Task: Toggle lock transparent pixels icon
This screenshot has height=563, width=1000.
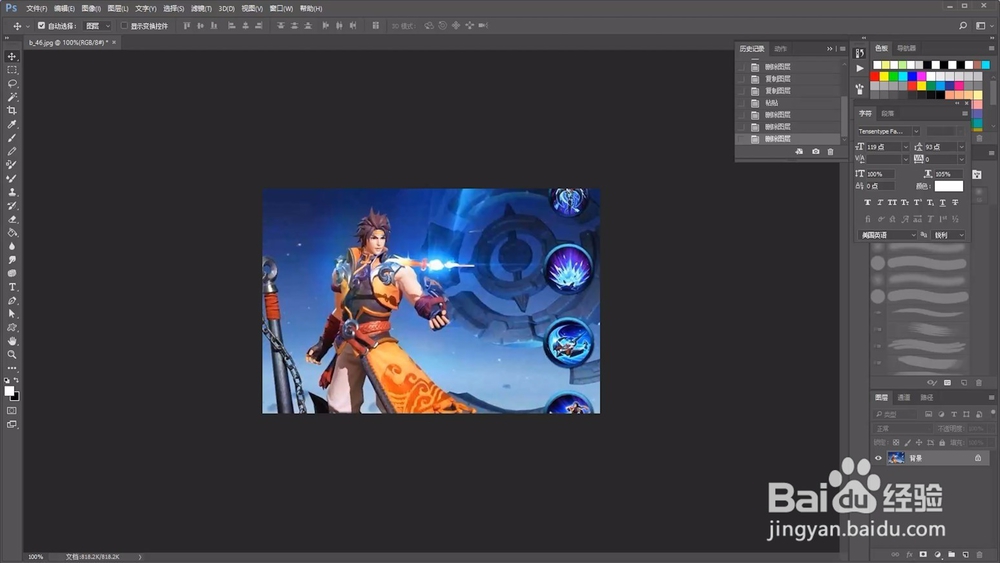Action: point(896,442)
